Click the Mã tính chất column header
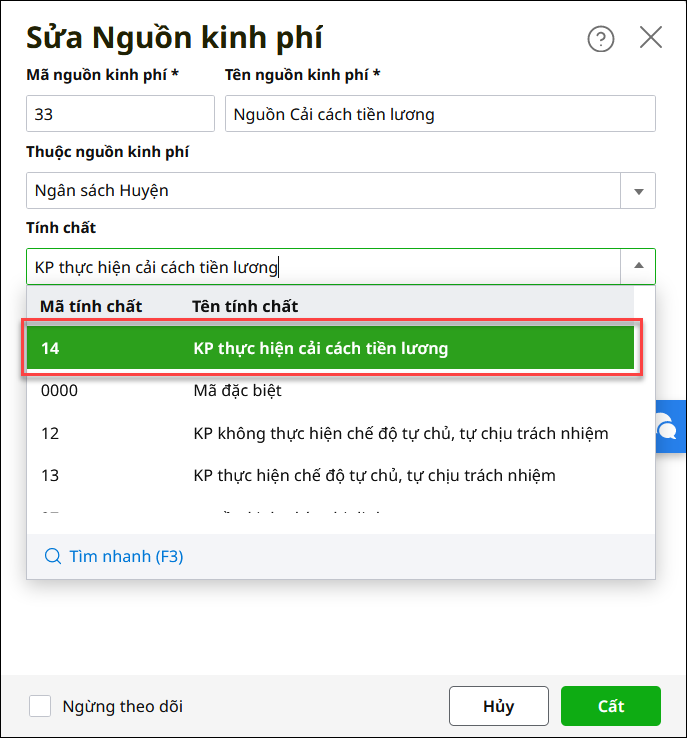The width and height of the screenshot is (687, 738). (x=91, y=306)
